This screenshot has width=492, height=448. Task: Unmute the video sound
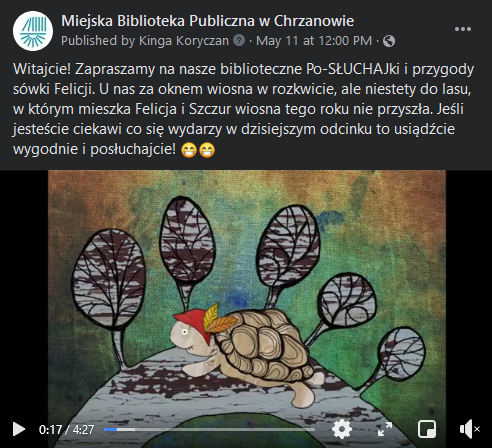pyautogui.click(x=469, y=429)
